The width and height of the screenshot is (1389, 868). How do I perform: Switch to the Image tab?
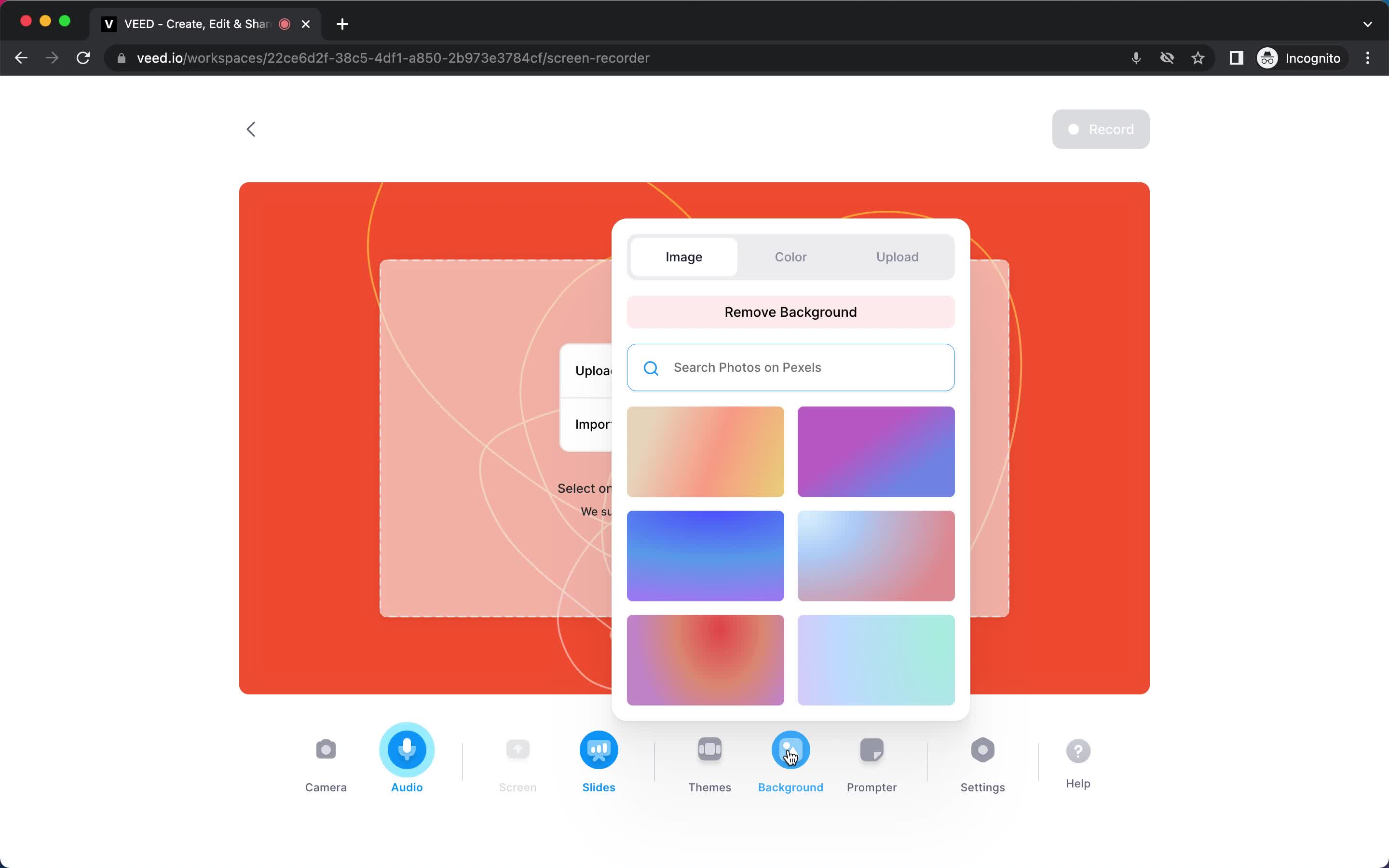click(x=684, y=256)
